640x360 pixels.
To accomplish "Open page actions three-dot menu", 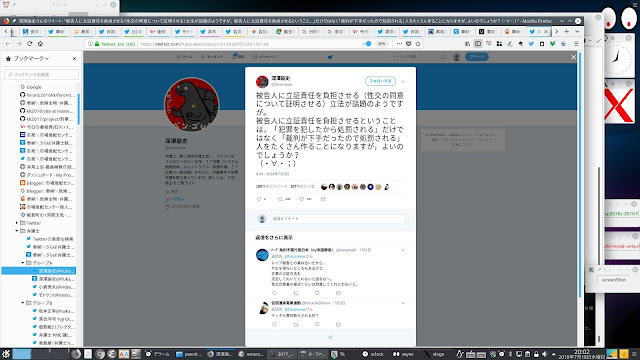I will (x=399, y=44).
